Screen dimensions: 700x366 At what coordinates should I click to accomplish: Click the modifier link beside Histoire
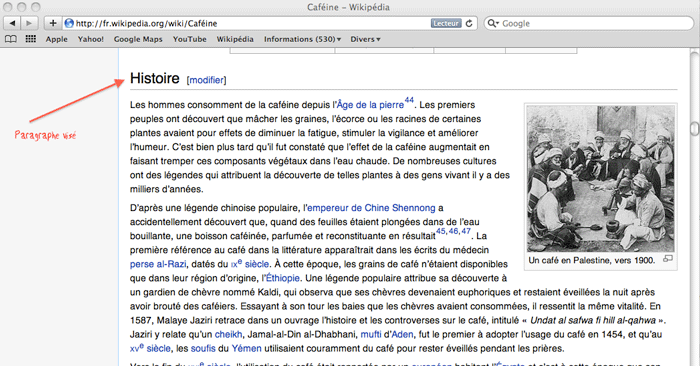207,80
